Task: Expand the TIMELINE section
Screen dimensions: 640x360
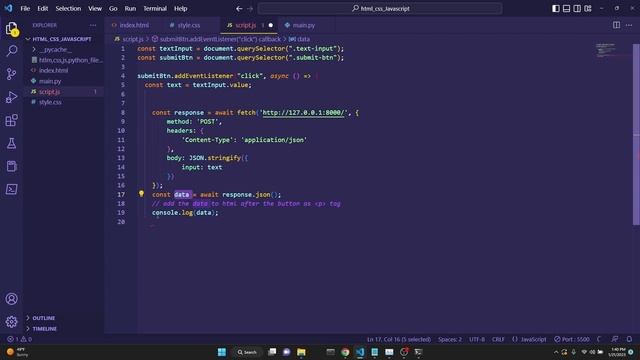Action: (44, 329)
